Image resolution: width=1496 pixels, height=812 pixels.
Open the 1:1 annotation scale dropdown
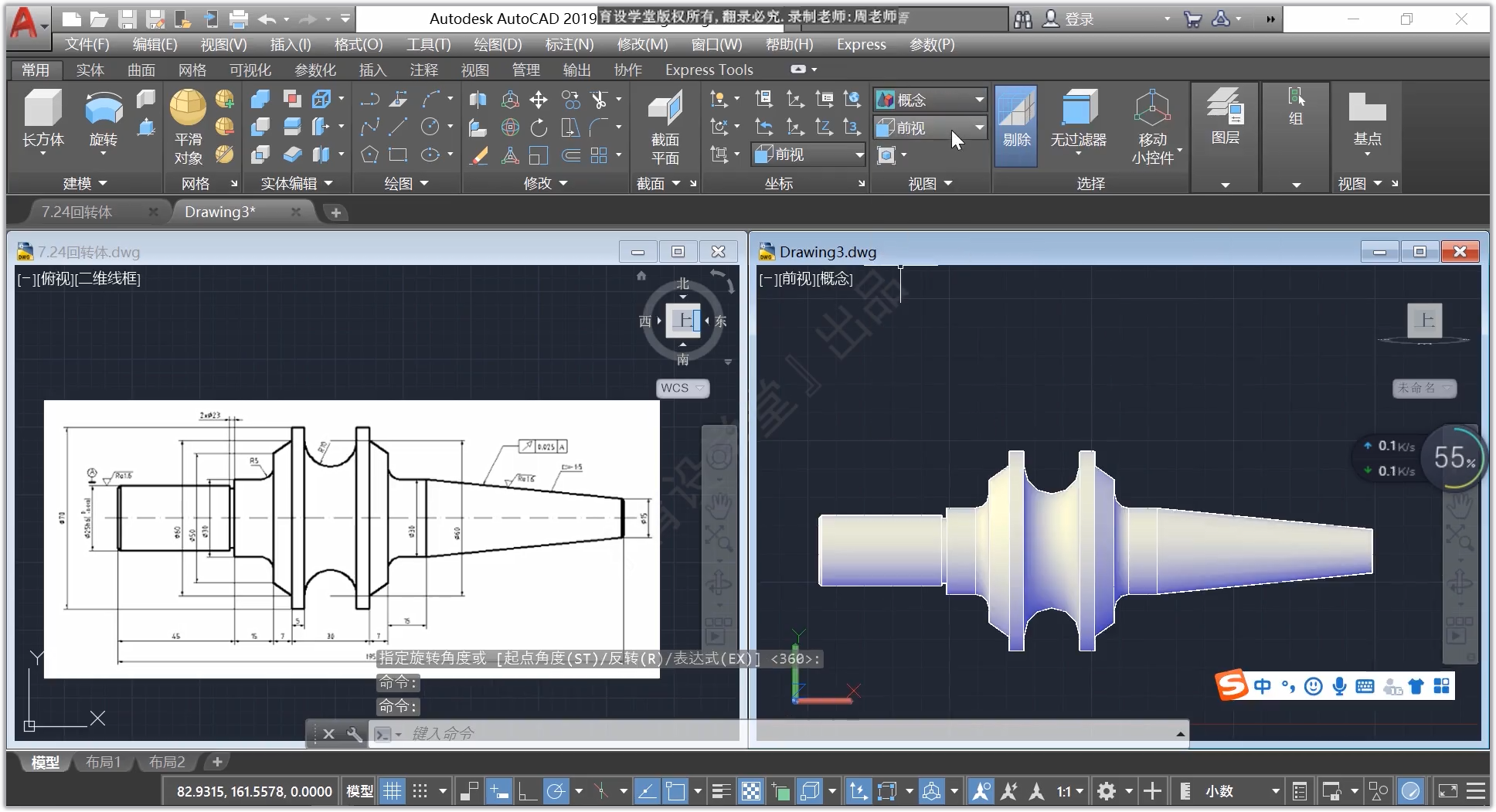[1070, 791]
